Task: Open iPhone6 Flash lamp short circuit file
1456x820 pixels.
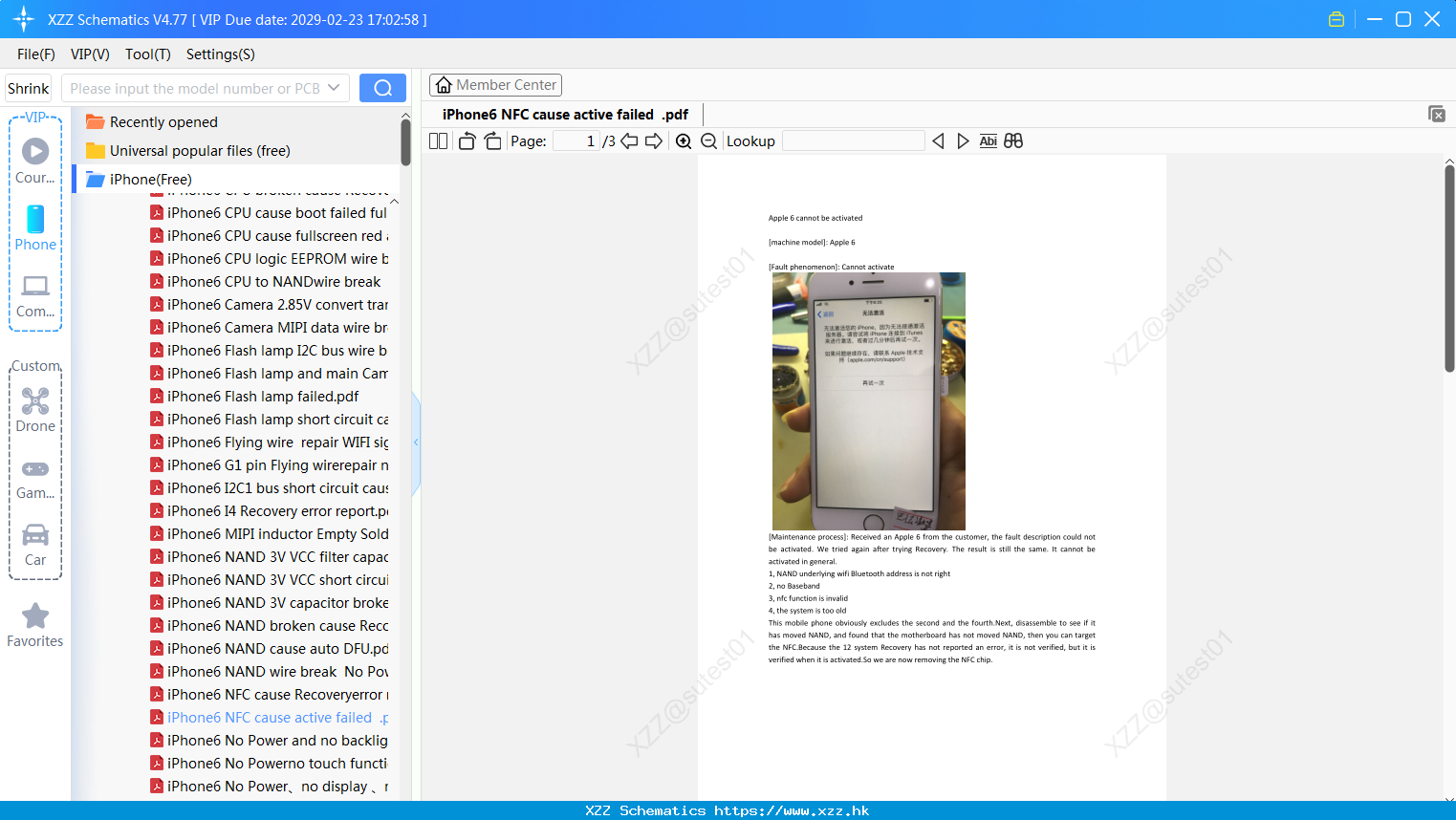Action: 269,420
